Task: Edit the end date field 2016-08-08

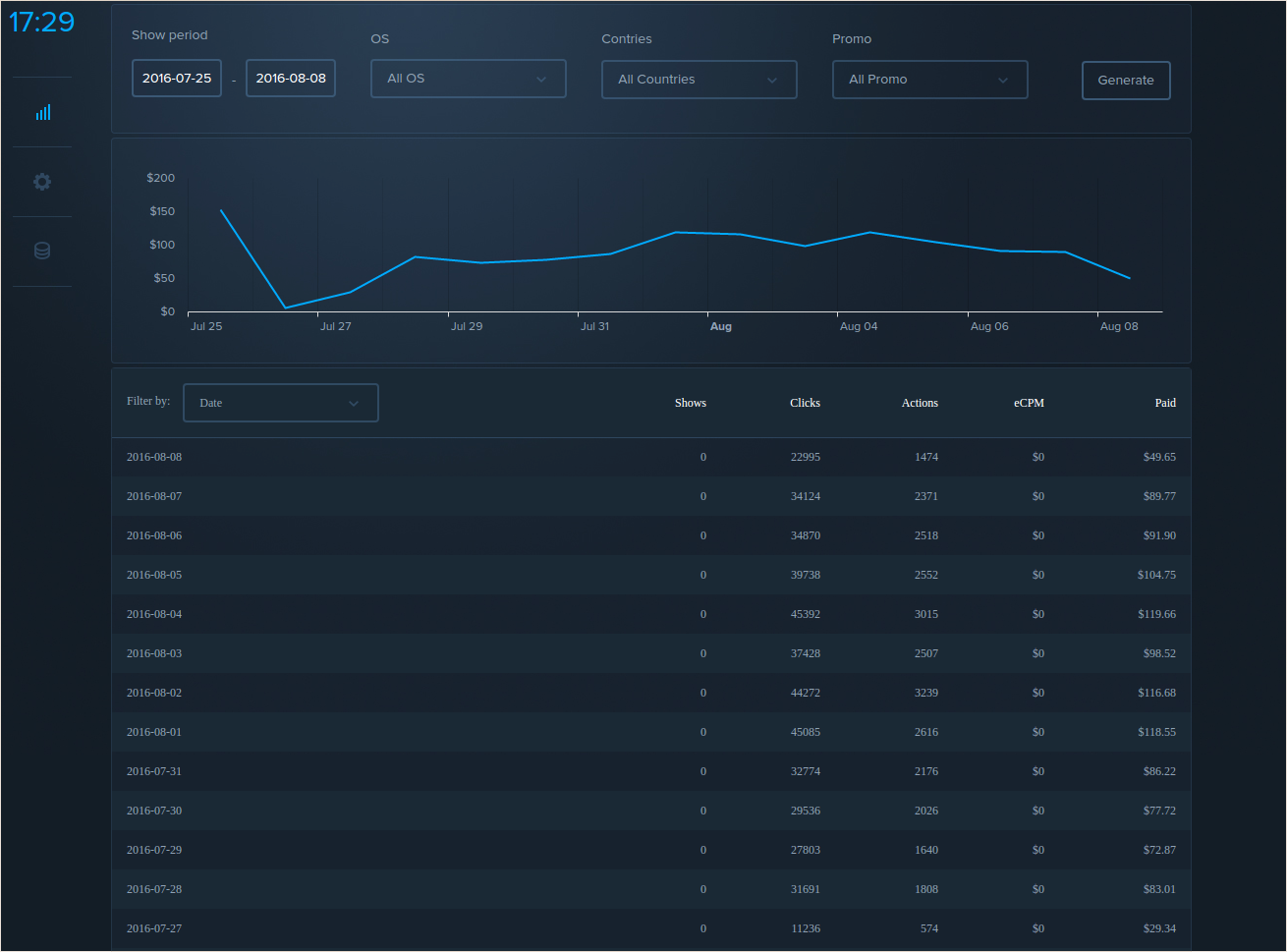Action: click(x=291, y=79)
